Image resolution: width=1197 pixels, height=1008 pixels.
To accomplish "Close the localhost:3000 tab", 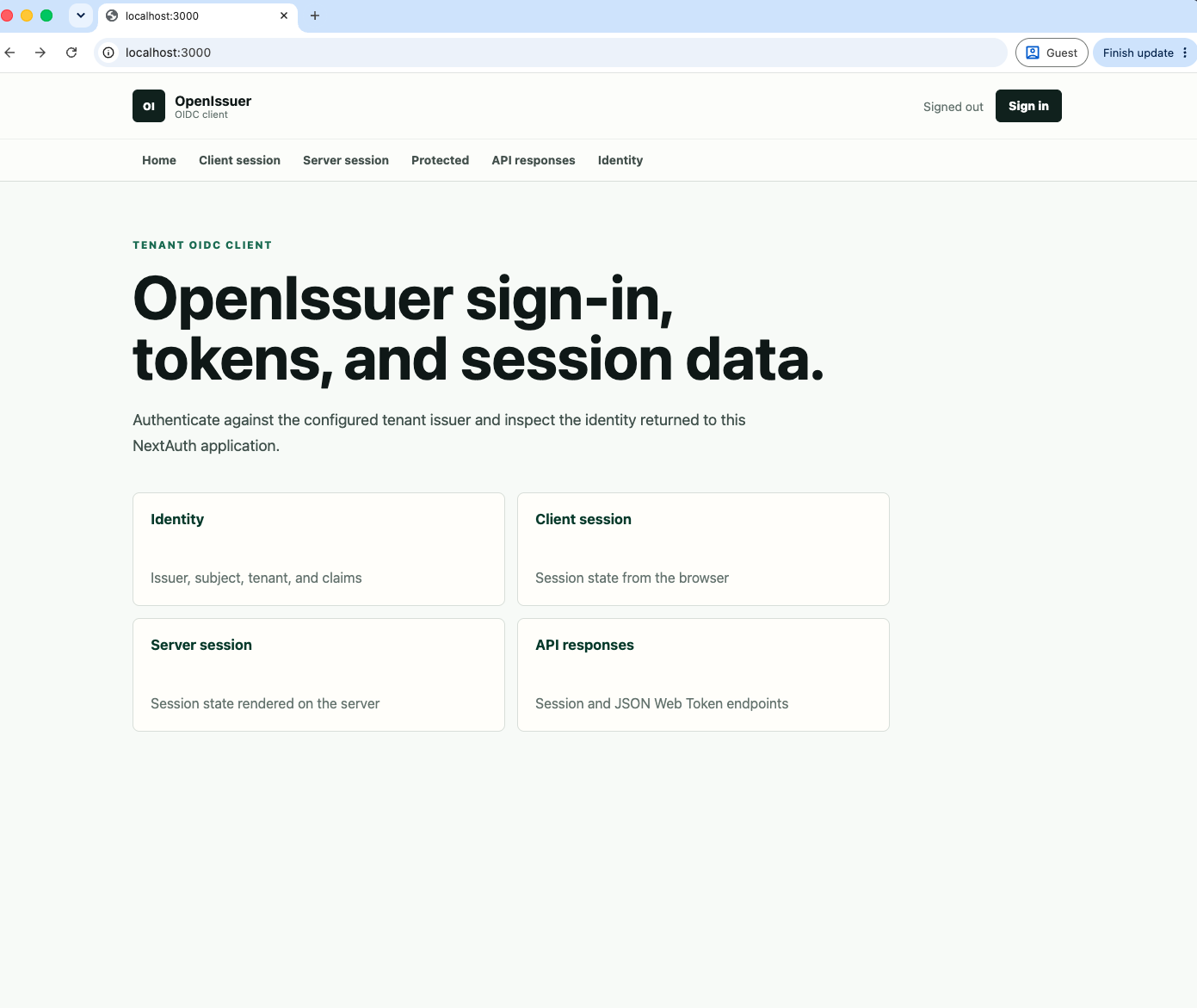I will coord(284,15).
